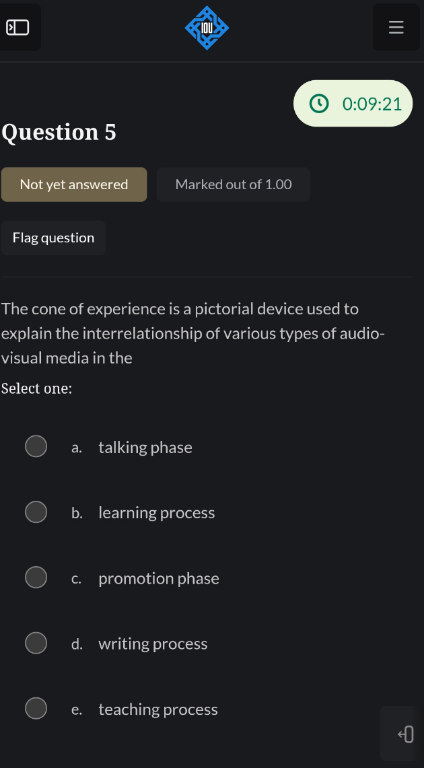Choose the 'teaching process' answer text
The height and width of the screenshot is (768, 424).
point(158,709)
